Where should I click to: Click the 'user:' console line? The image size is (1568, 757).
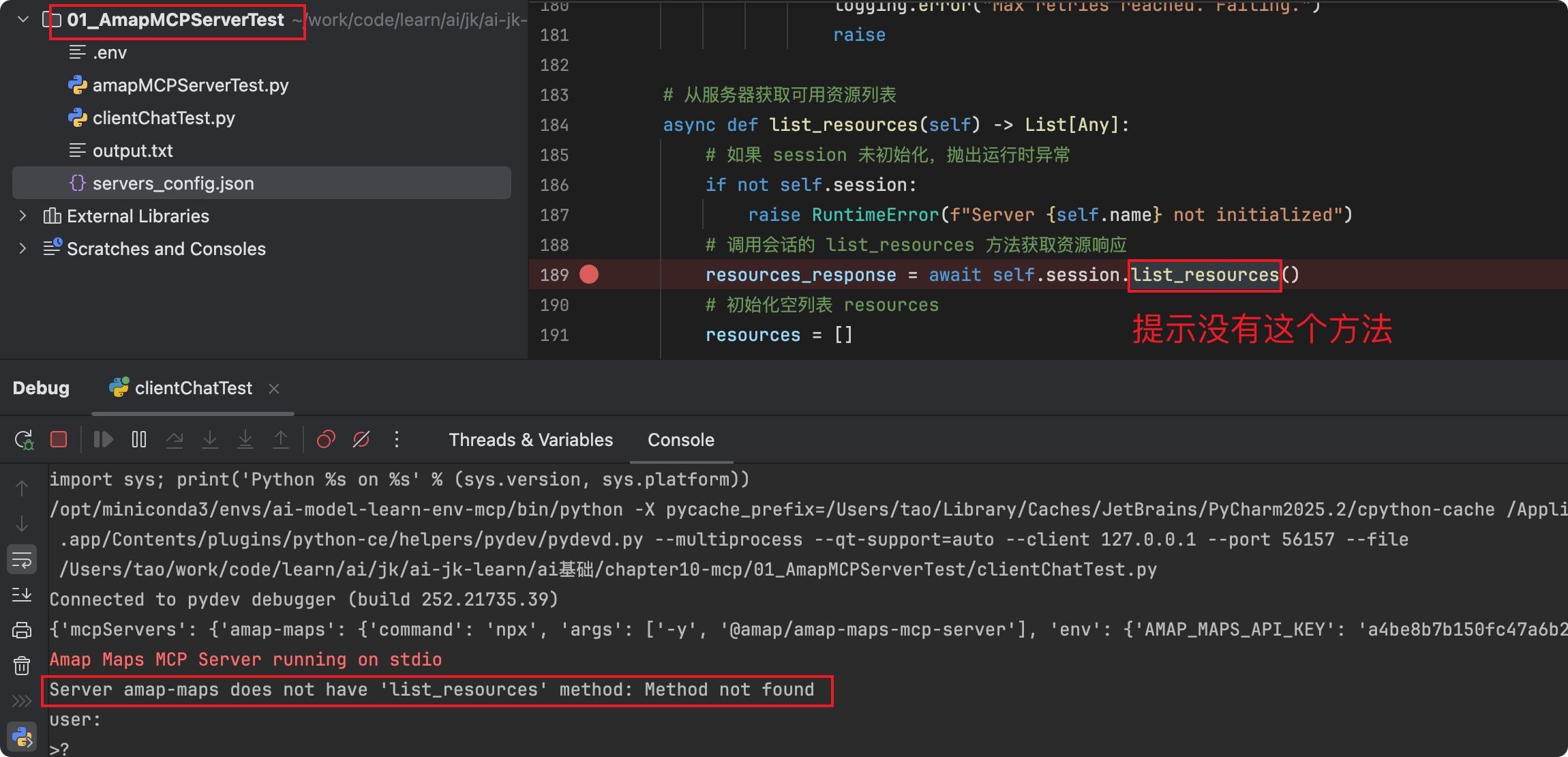(x=75, y=719)
